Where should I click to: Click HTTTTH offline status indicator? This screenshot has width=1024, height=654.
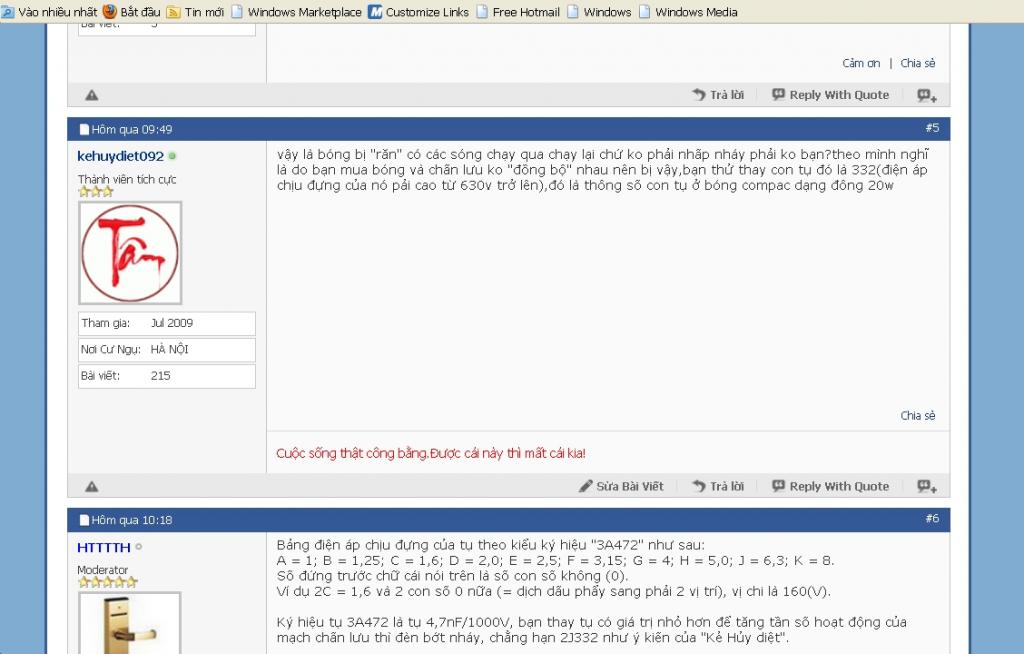pos(138,547)
